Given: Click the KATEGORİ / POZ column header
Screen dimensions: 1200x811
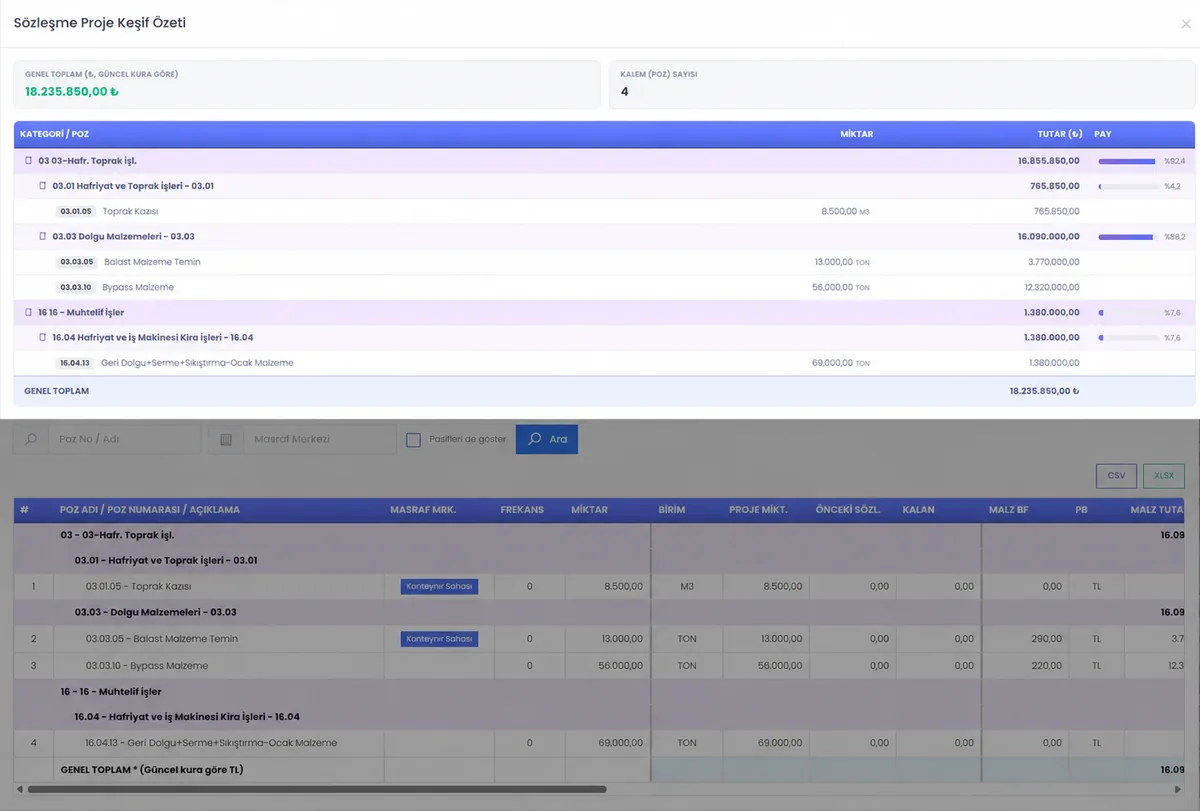Looking at the screenshot, I should coord(54,134).
